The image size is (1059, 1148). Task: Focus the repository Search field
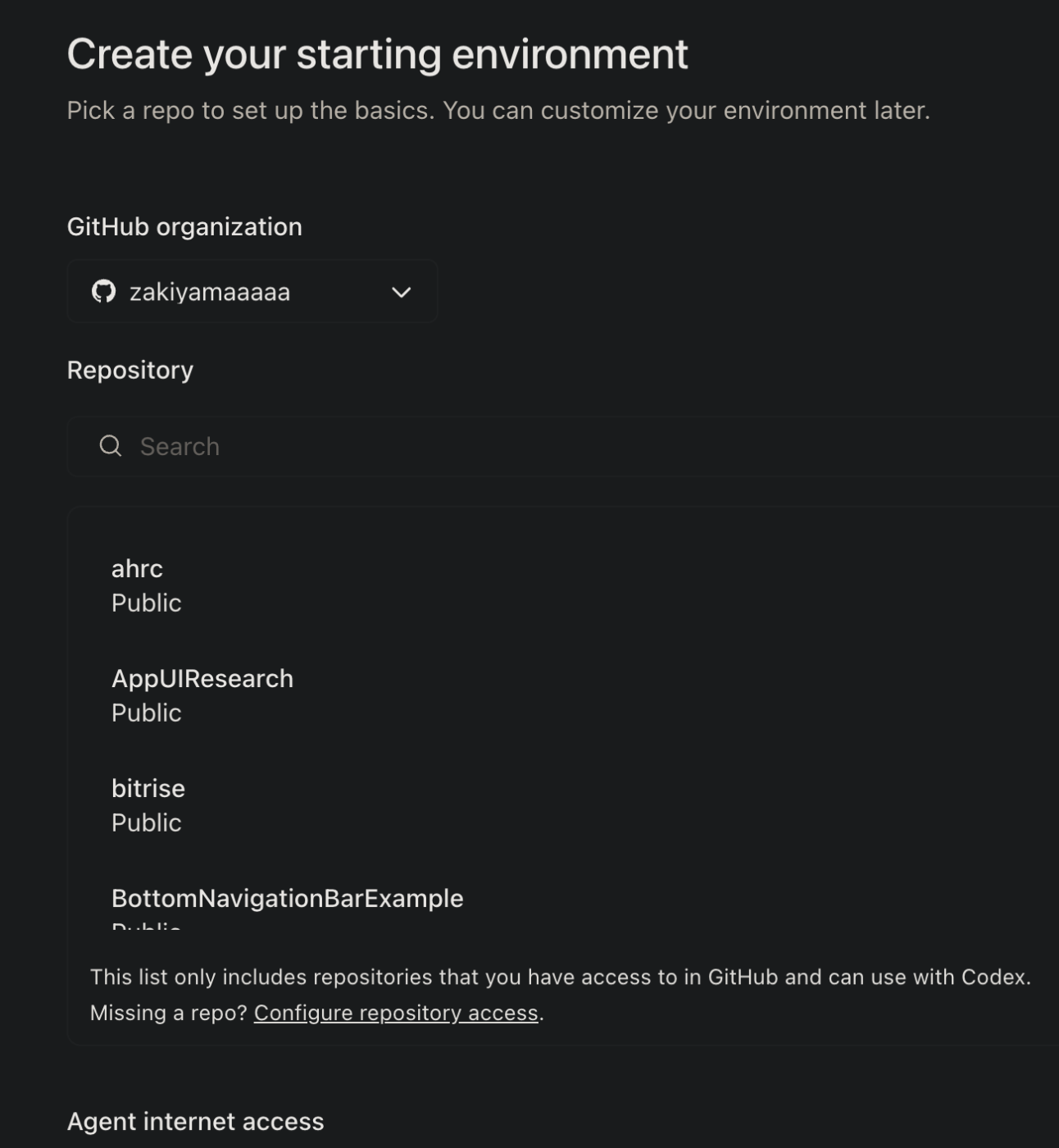point(563,446)
